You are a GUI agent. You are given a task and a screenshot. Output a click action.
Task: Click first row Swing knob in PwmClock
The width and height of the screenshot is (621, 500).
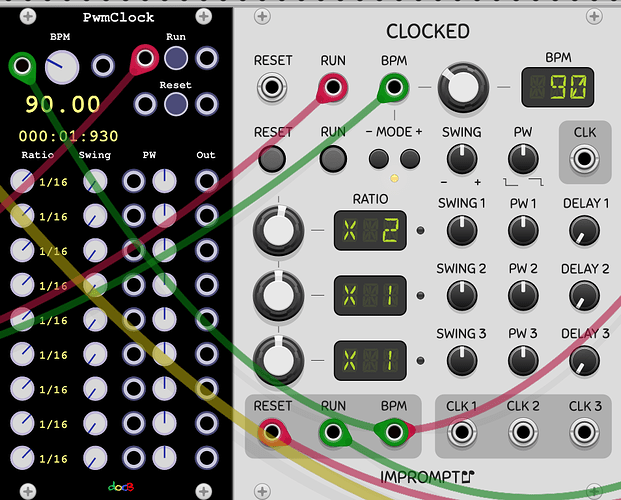coord(95,181)
